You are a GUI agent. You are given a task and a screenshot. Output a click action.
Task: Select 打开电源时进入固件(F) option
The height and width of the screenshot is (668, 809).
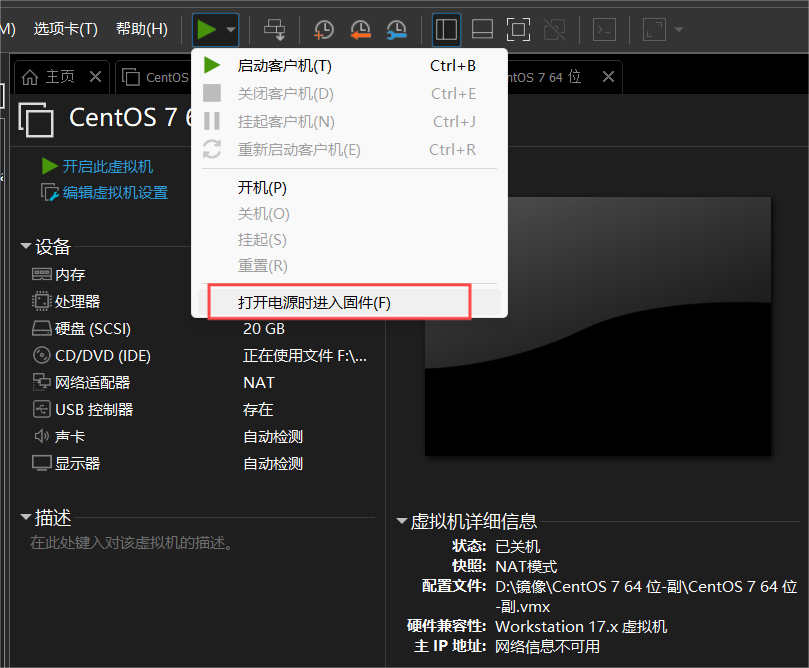tap(349, 302)
